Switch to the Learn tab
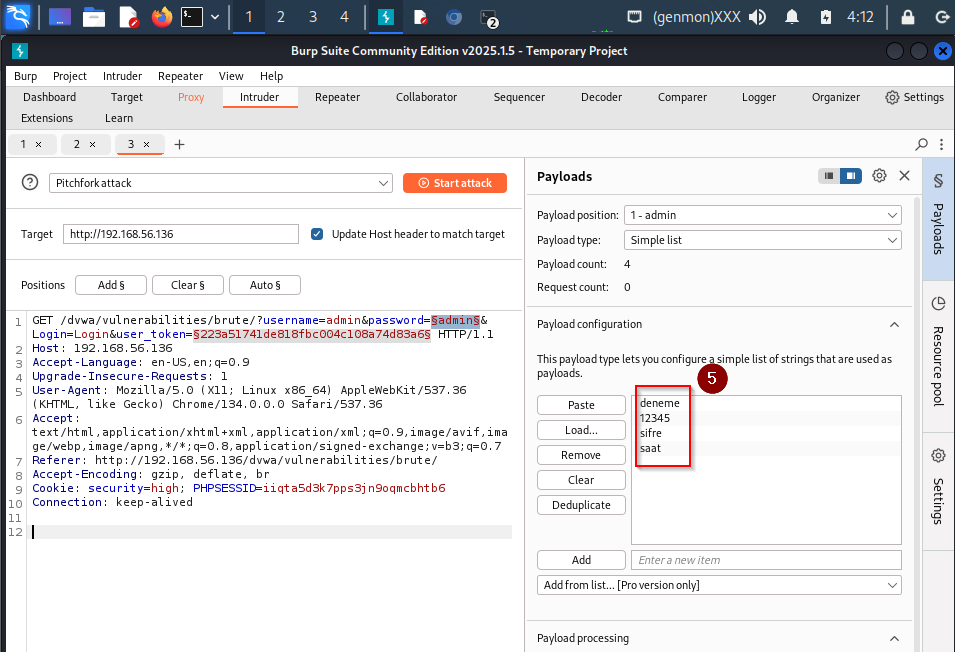This screenshot has width=955, height=652. coord(119,118)
